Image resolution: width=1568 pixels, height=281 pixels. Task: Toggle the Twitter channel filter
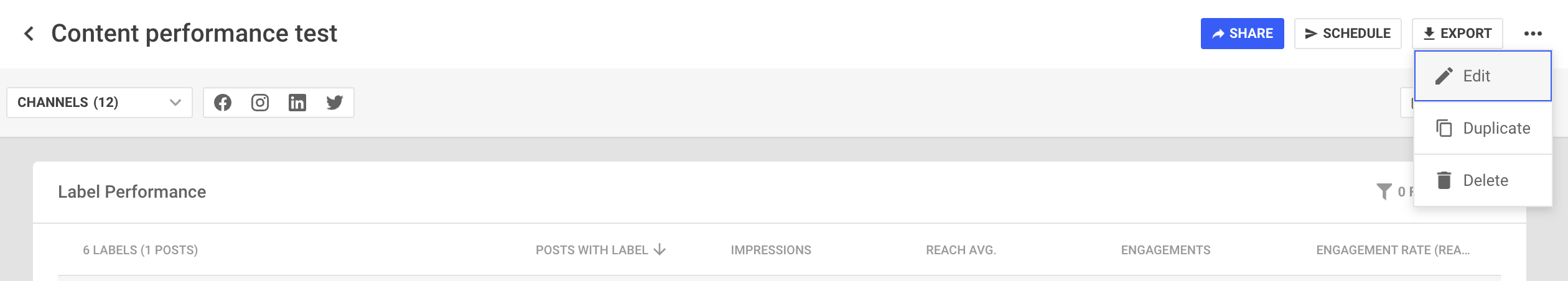pyautogui.click(x=335, y=103)
